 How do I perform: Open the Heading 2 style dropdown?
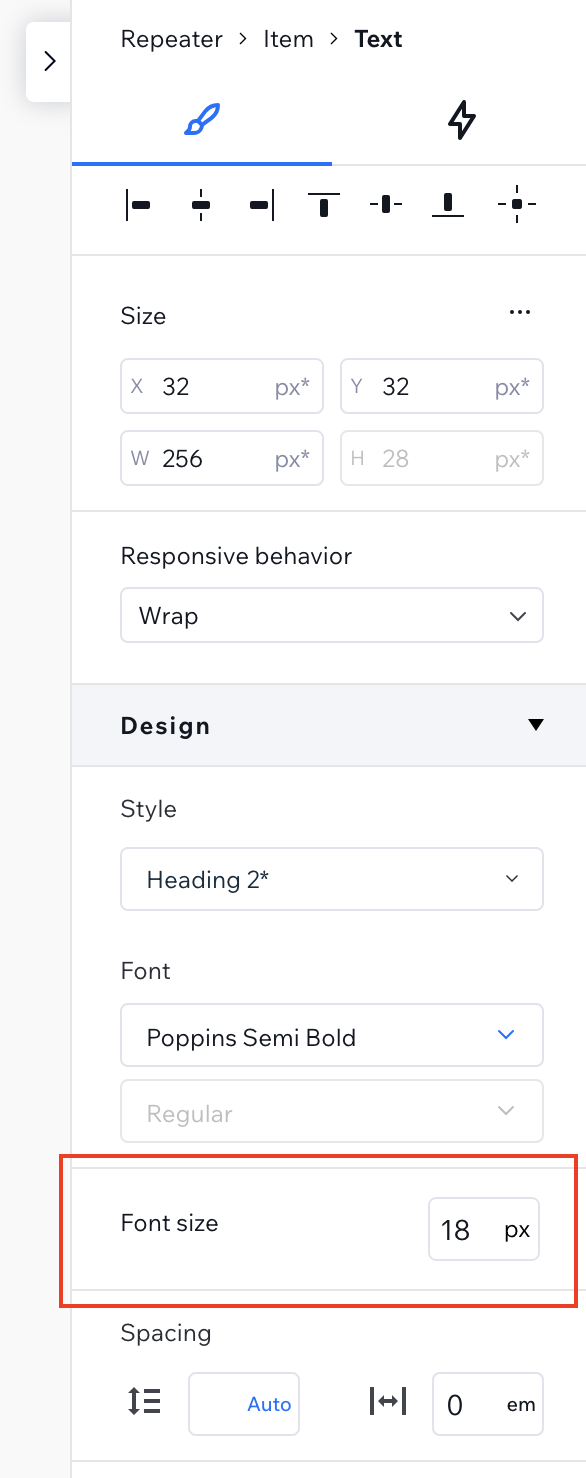pyautogui.click(x=332, y=879)
